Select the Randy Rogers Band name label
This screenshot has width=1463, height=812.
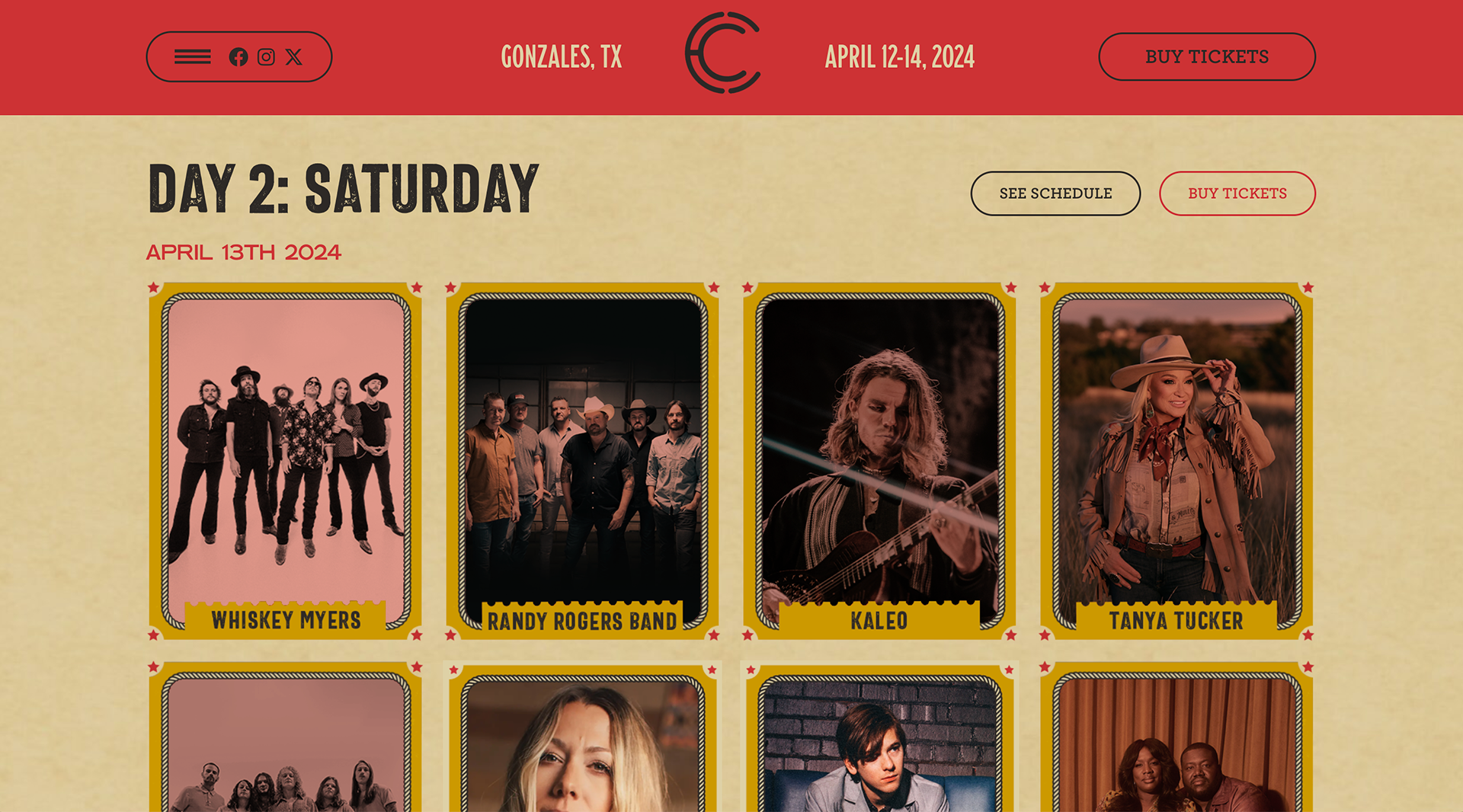click(582, 622)
